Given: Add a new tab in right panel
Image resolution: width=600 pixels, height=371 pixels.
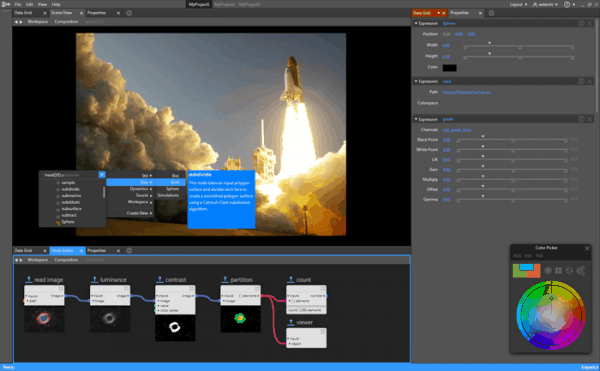Looking at the screenshot, I should (491, 13).
